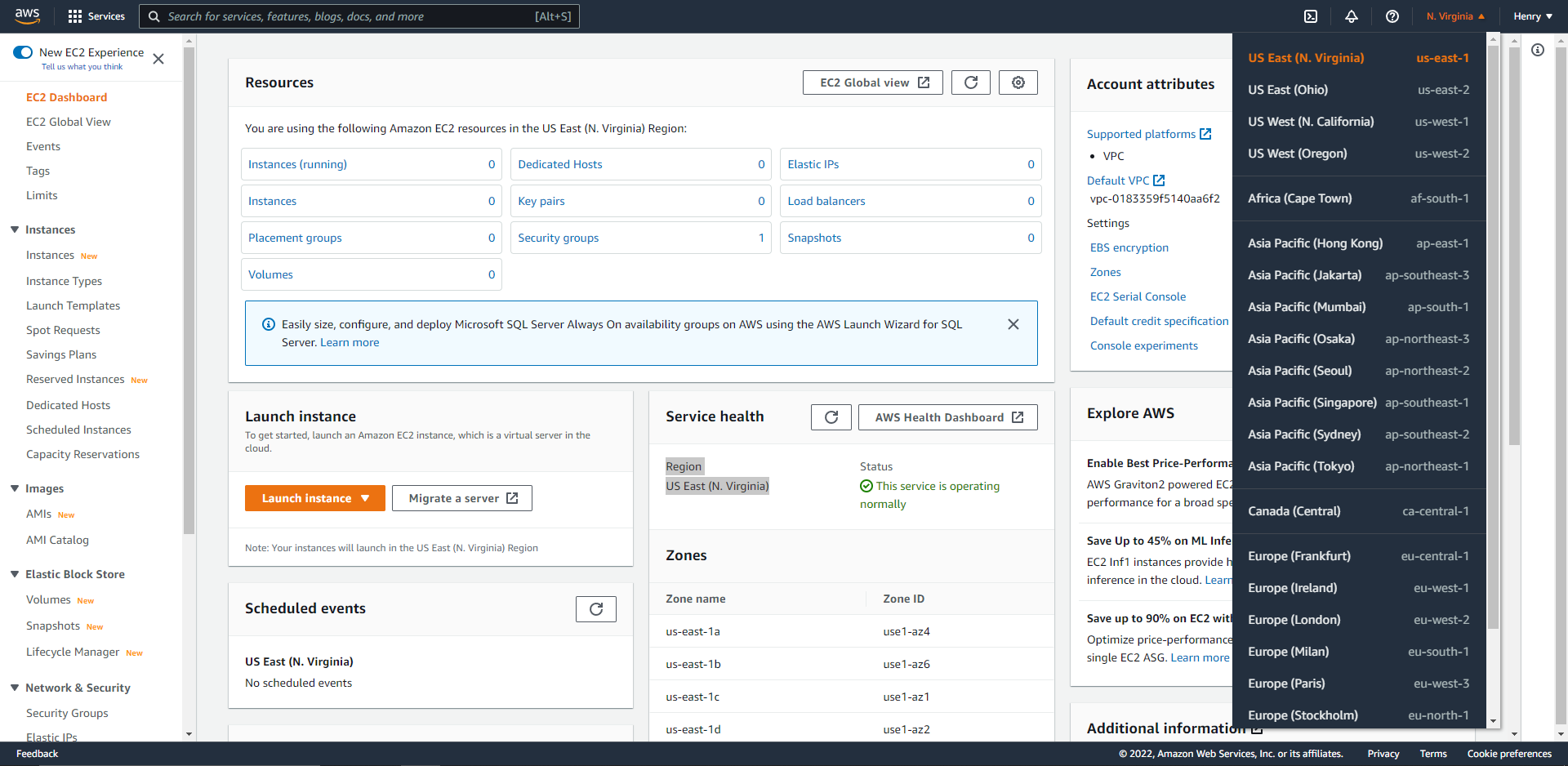Refresh the Service health panel
Viewport: 1568px width, 766px height.
[831, 416]
